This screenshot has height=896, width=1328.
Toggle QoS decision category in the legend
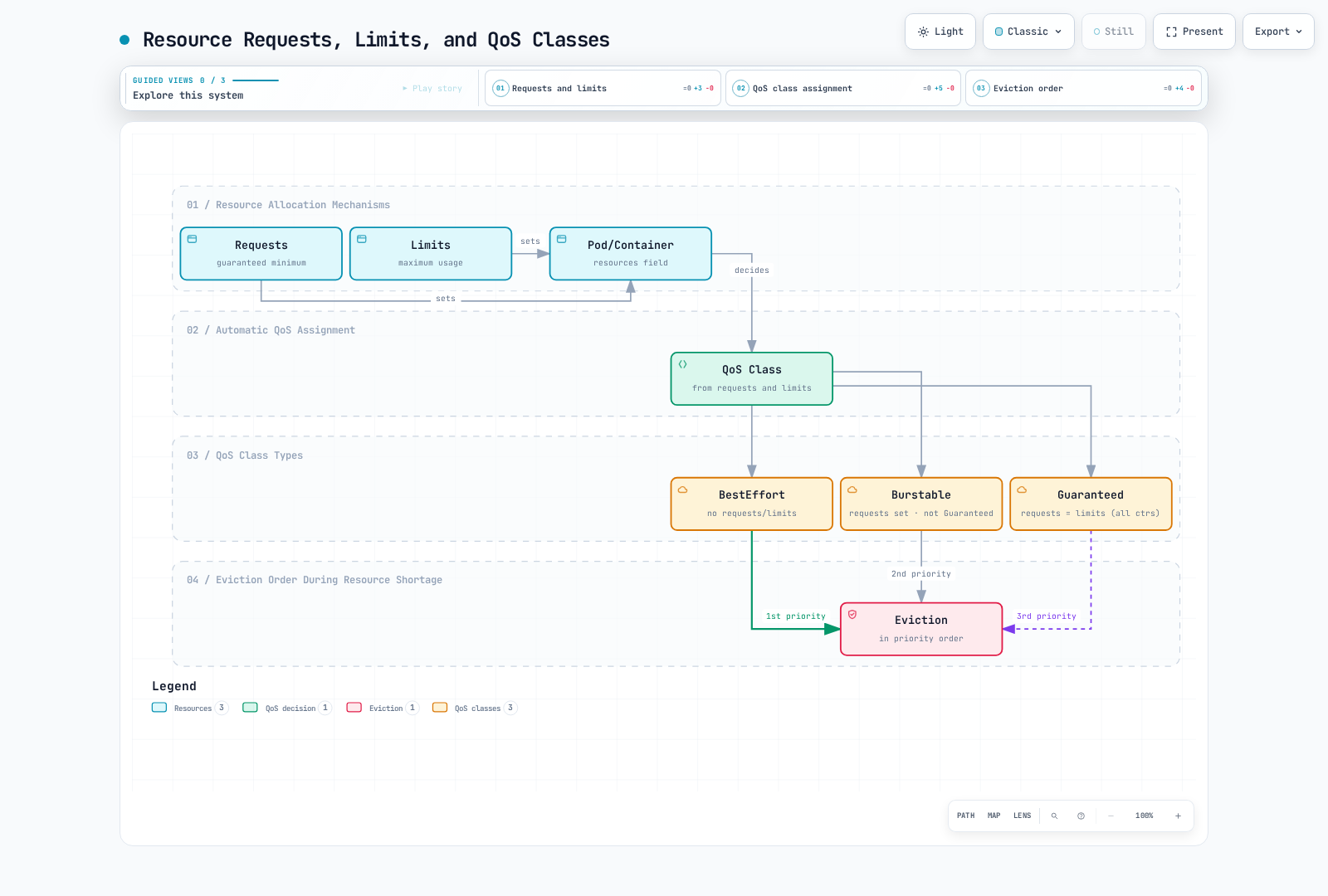[287, 708]
